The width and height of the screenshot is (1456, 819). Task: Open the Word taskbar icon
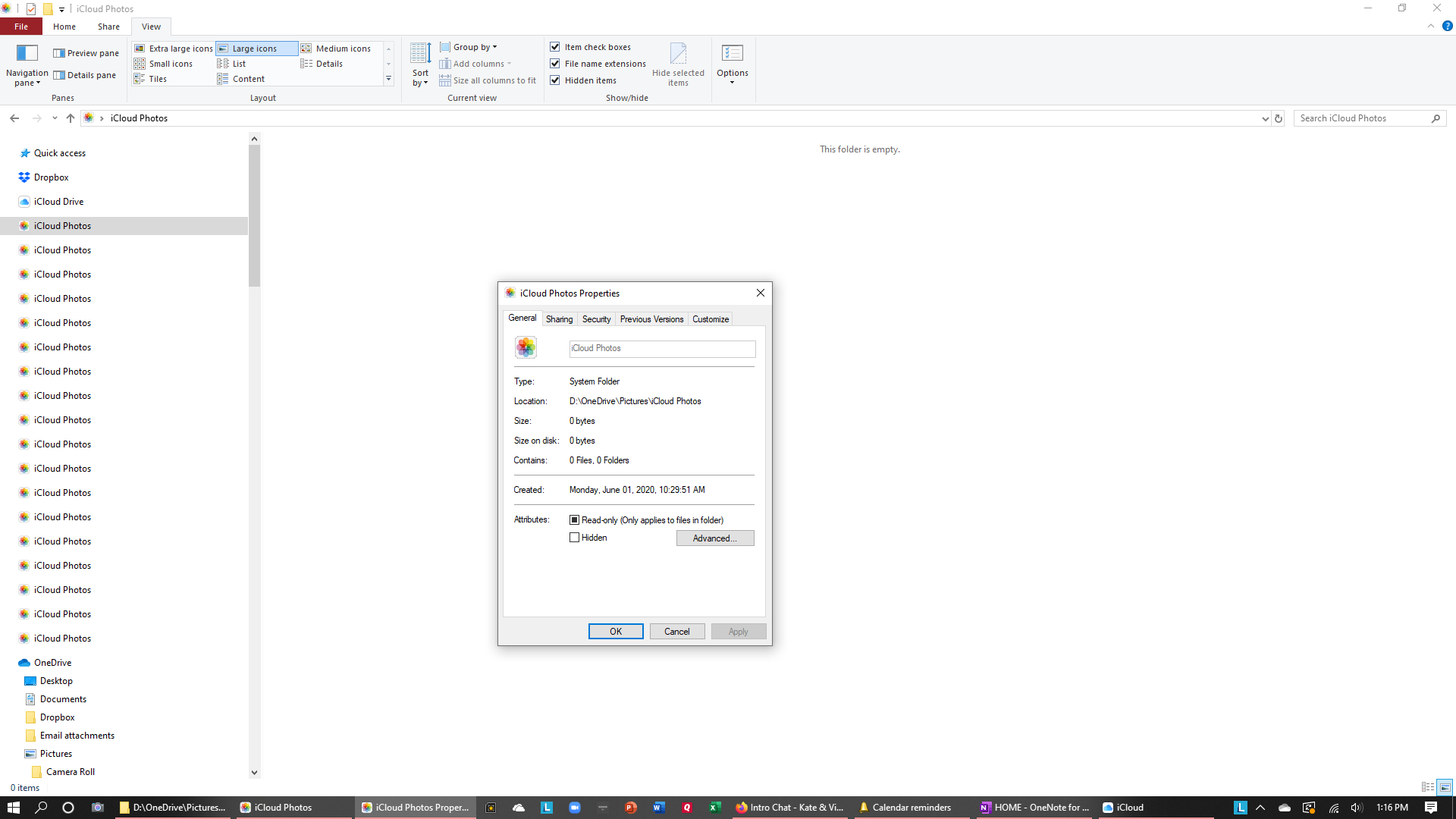(658, 808)
